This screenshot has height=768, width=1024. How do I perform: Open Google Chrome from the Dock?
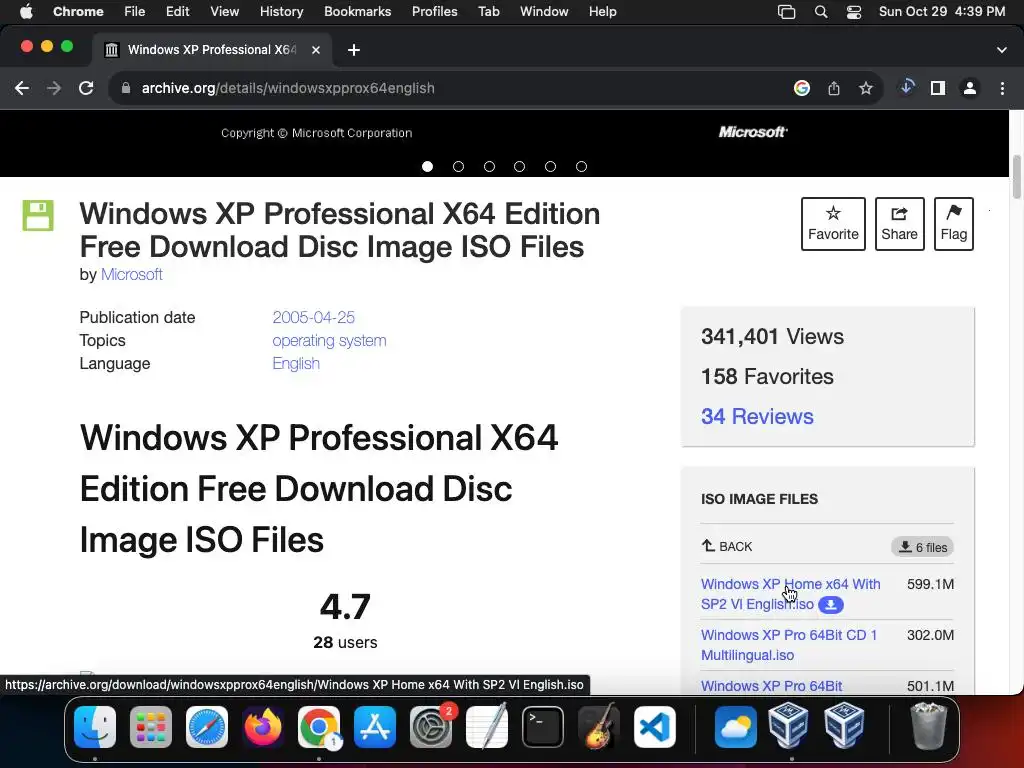[319, 727]
